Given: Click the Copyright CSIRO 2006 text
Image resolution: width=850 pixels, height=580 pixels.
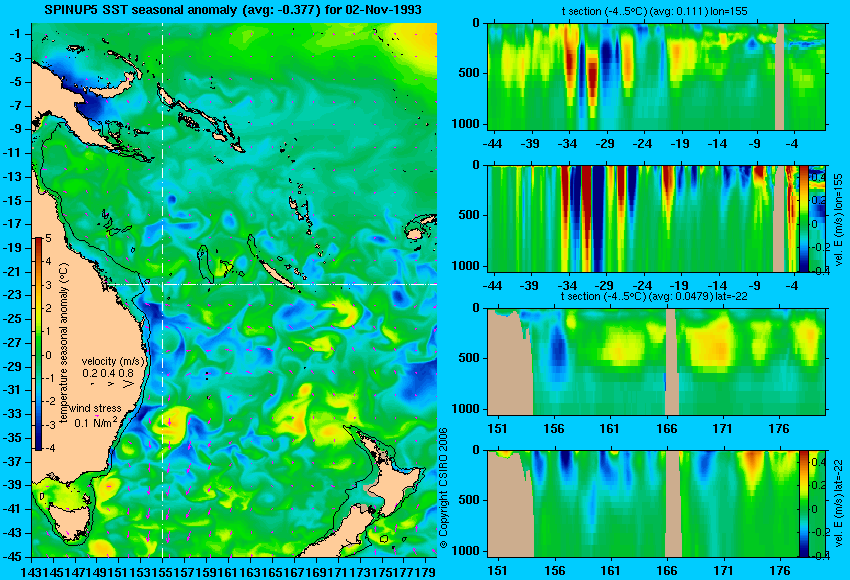Looking at the screenshot, I should (x=443, y=488).
